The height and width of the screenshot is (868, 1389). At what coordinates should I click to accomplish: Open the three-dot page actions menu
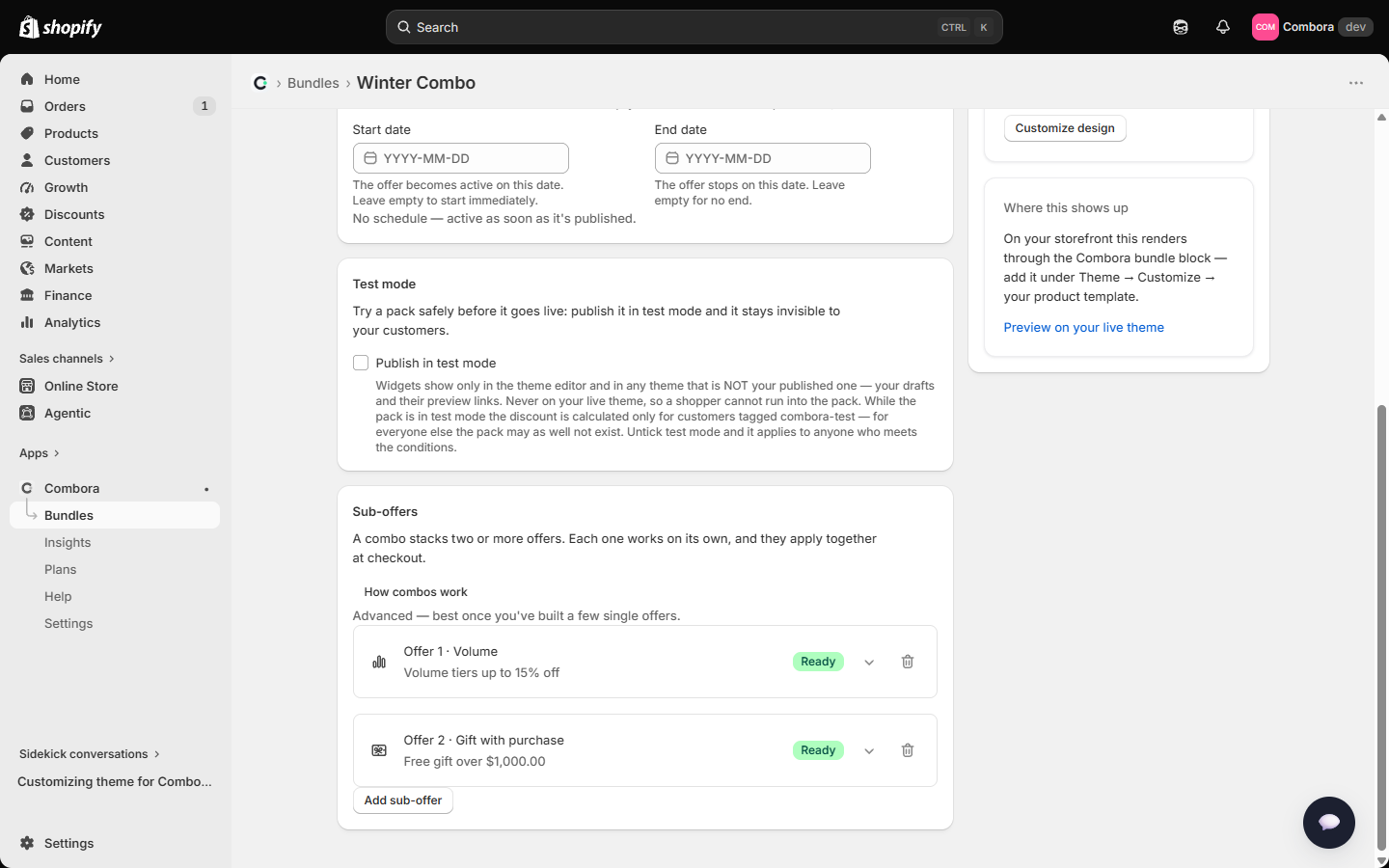tap(1356, 83)
